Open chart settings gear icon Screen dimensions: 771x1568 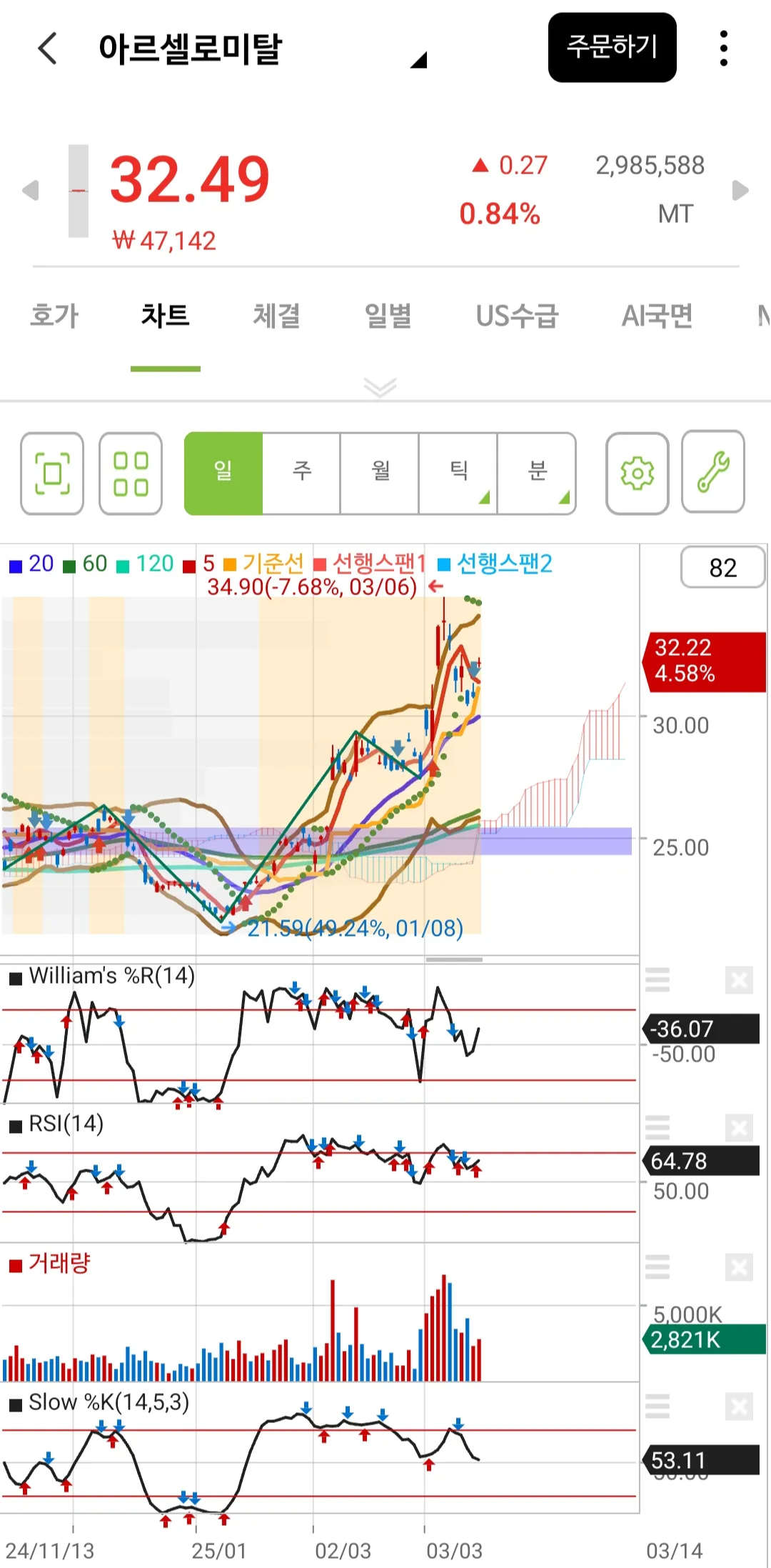(638, 473)
